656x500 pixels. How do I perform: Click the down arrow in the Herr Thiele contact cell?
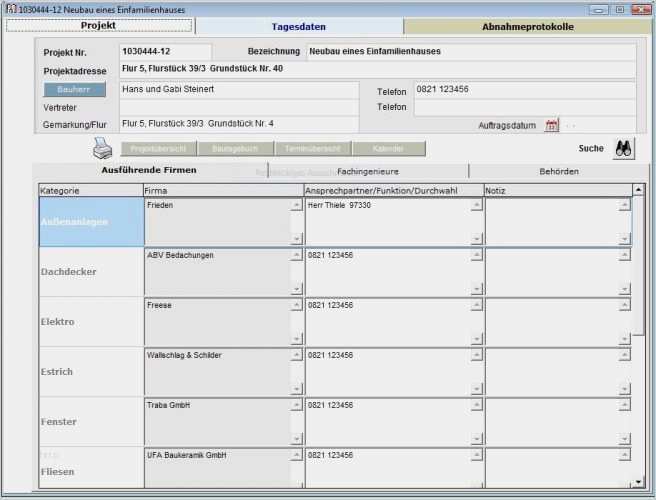pyautogui.click(x=477, y=239)
